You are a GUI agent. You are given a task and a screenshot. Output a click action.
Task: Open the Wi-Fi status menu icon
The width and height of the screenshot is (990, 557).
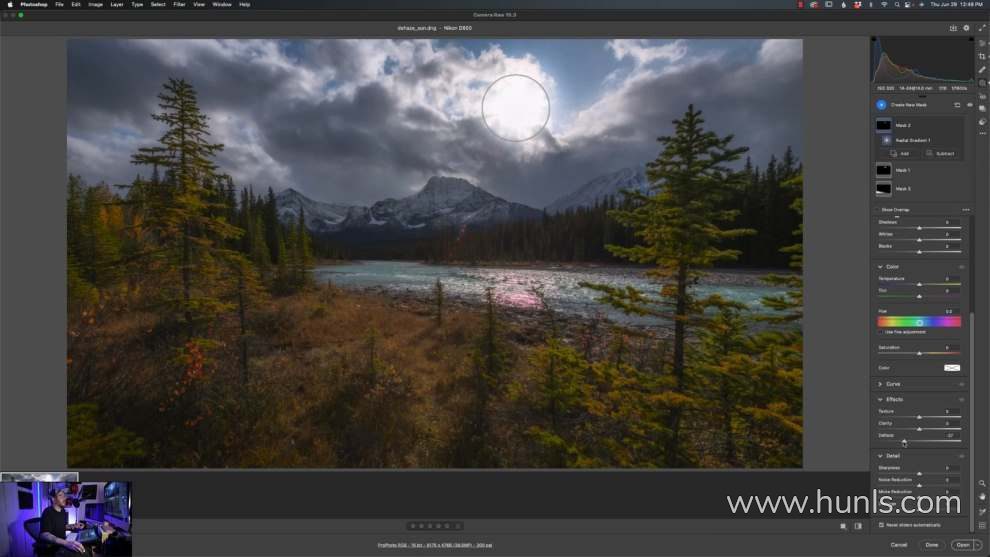[x=884, y=4]
